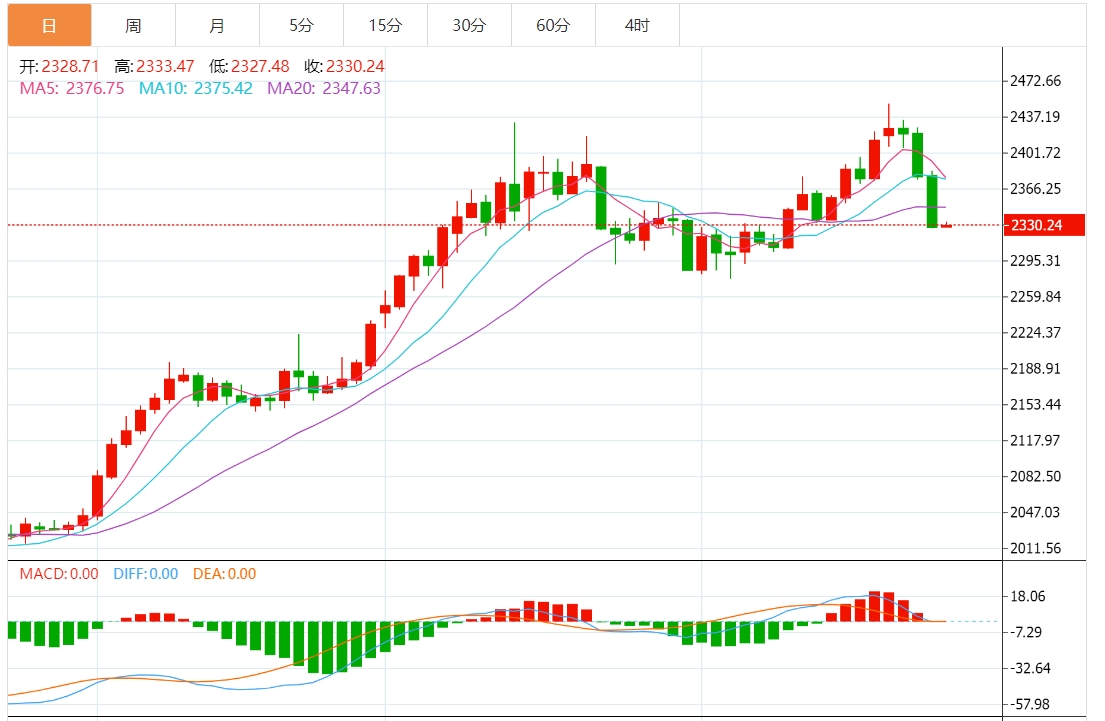Select the MA5: 2376.75 indicator label
1105x721 pixels.
[72, 88]
